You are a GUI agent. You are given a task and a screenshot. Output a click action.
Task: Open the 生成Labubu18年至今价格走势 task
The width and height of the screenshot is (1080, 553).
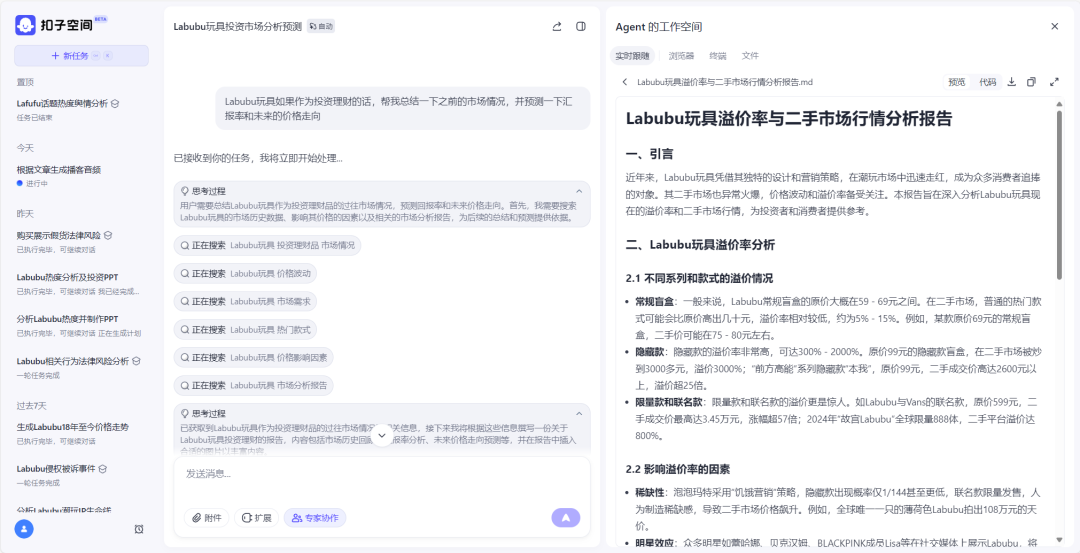coord(81,433)
